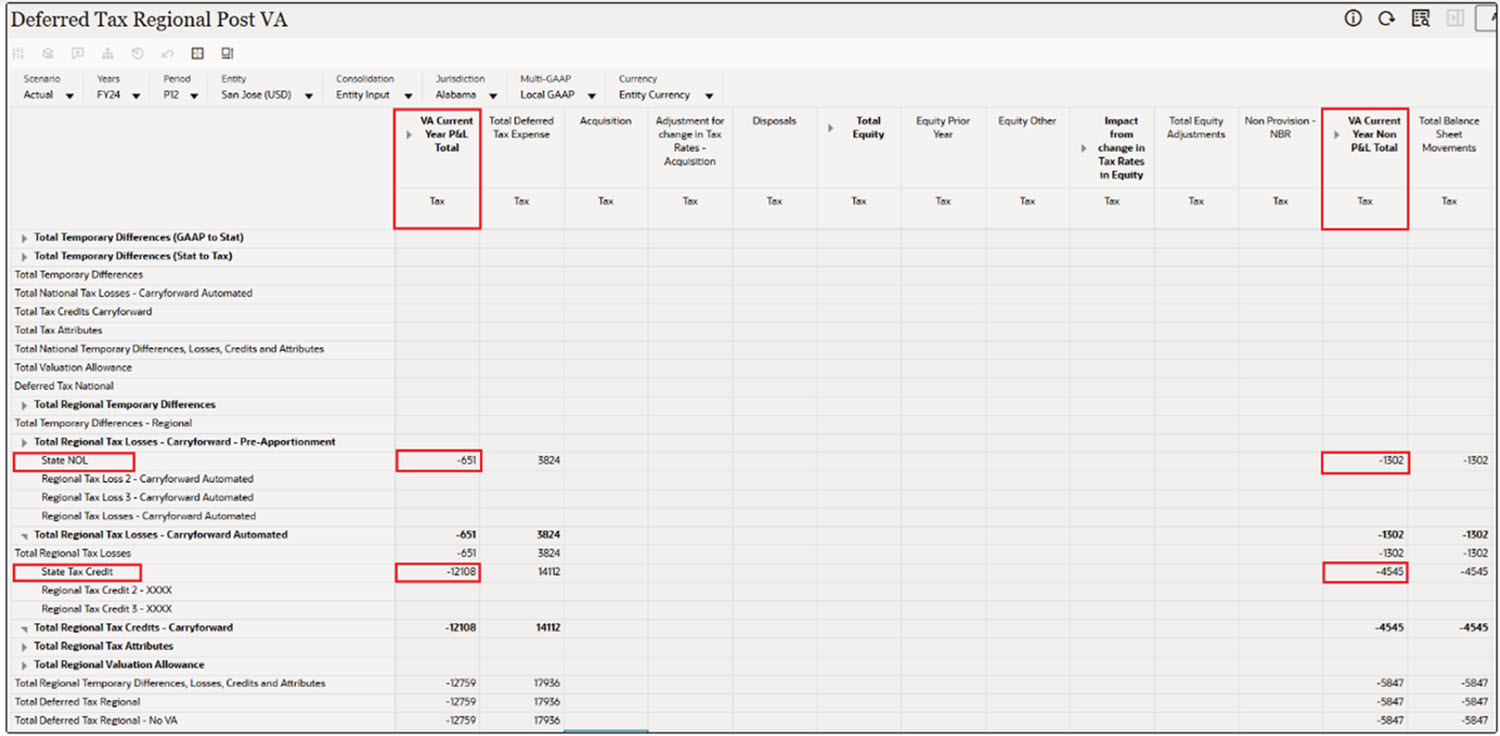Image resolution: width=1500 pixels, height=736 pixels.
Task: Select the Total Balance Sheet Movements column header
Action: [1449, 134]
